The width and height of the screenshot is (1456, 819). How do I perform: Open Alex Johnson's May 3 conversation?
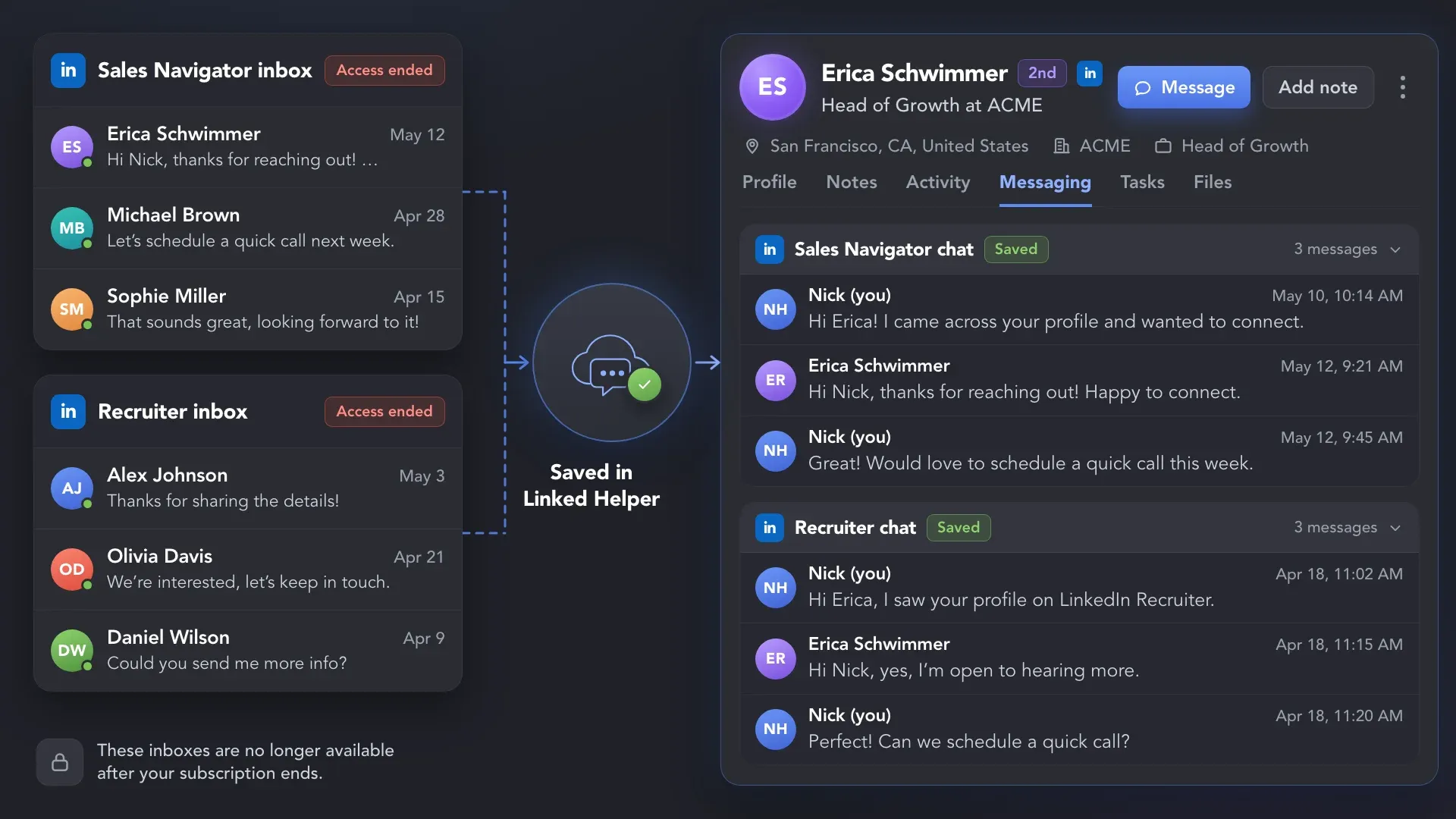click(248, 488)
